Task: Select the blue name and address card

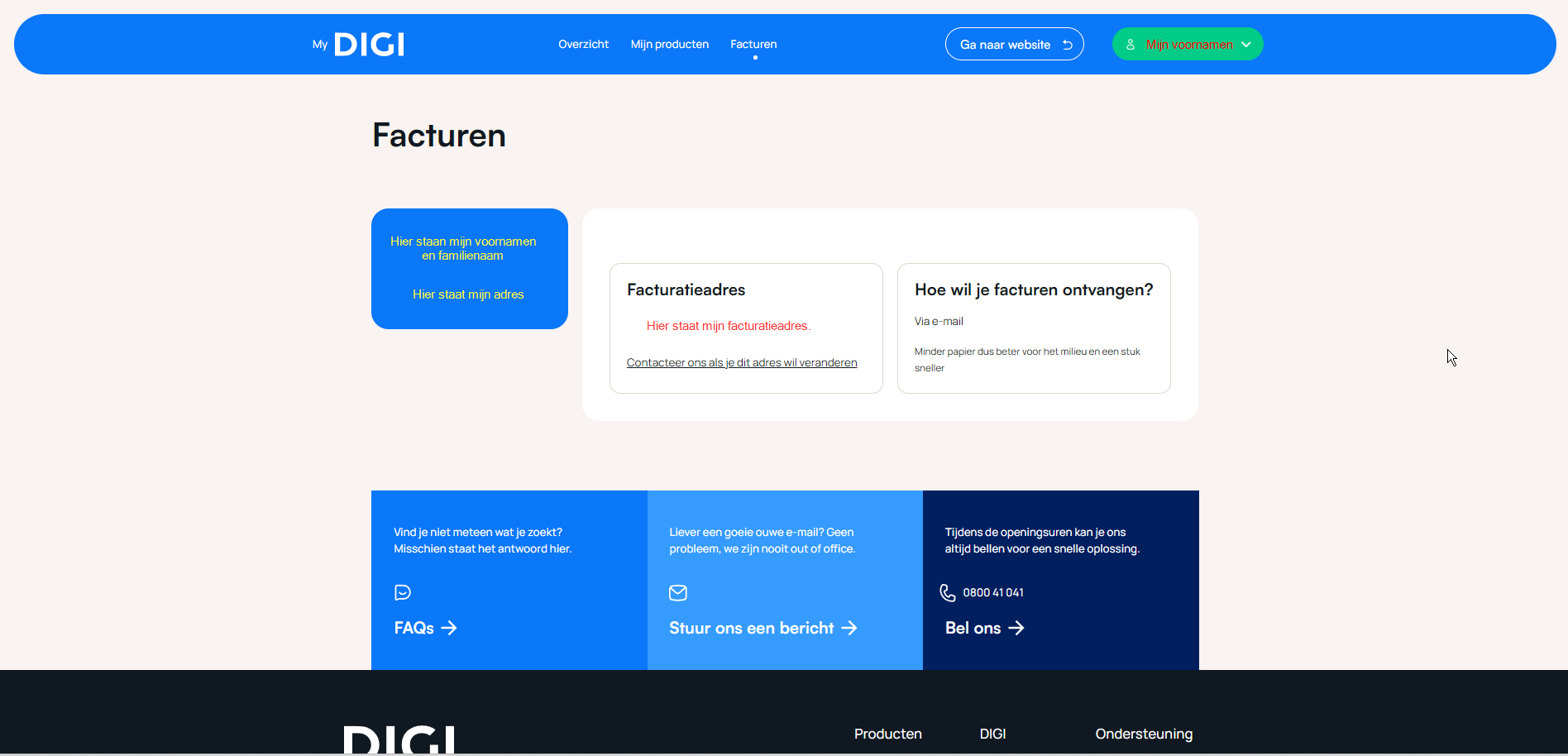Action: tap(470, 269)
